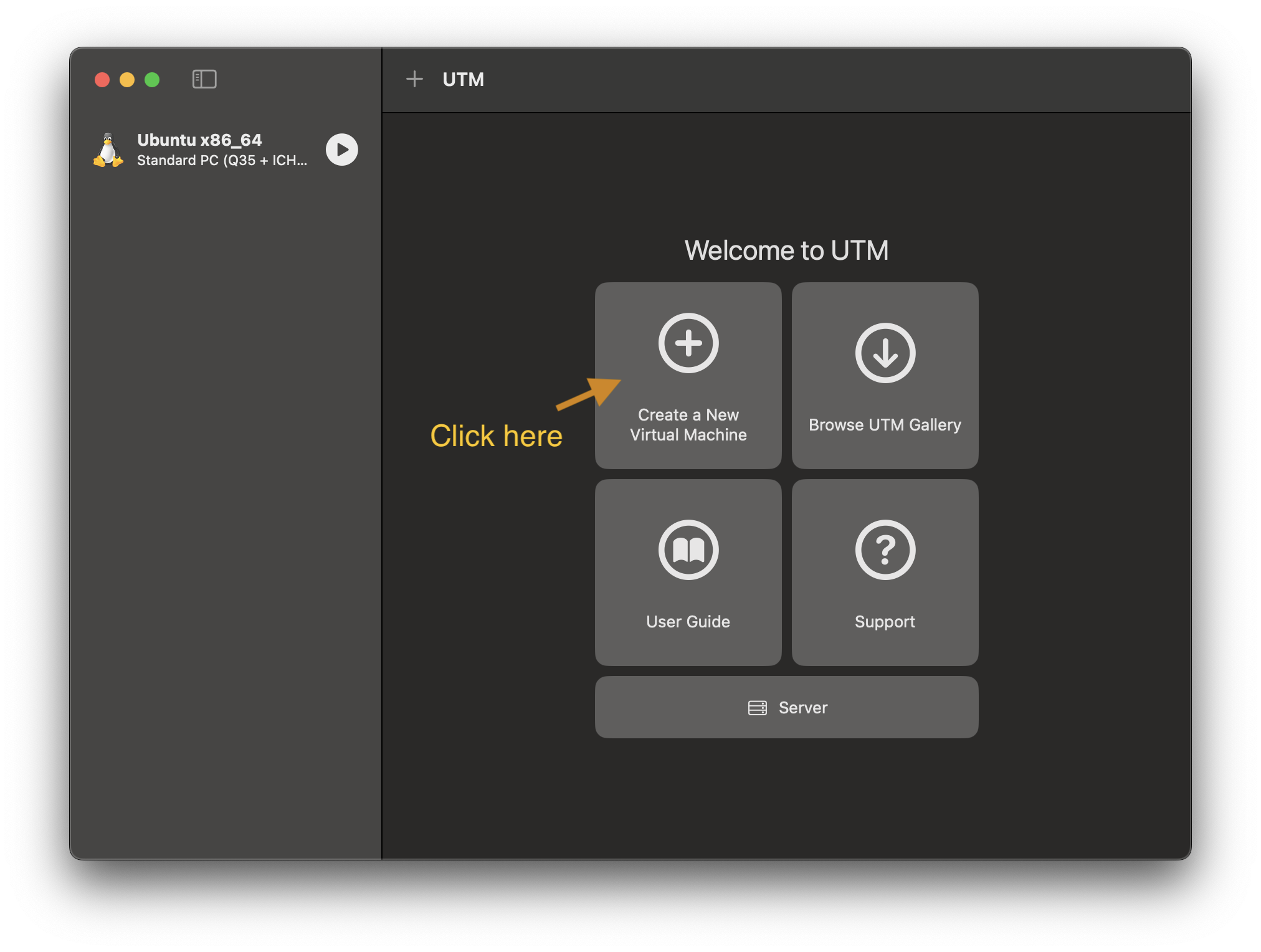Click the circled plus icon
The height and width of the screenshot is (952, 1261).
[x=688, y=343]
